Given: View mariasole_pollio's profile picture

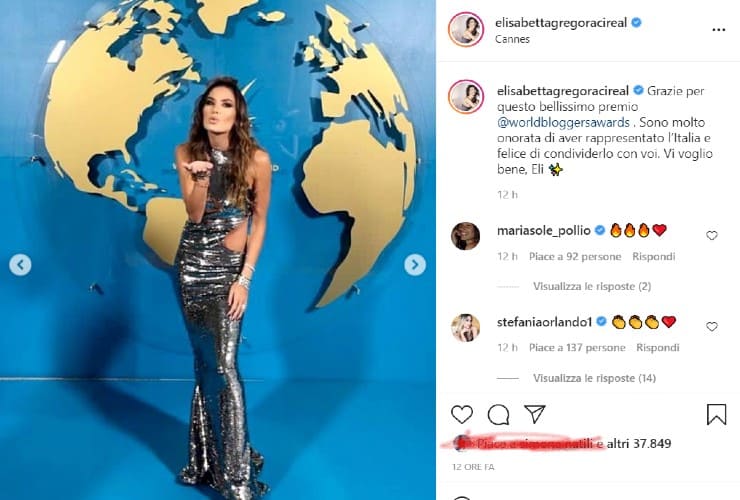Looking at the screenshot, I should (x=465, y=236).
